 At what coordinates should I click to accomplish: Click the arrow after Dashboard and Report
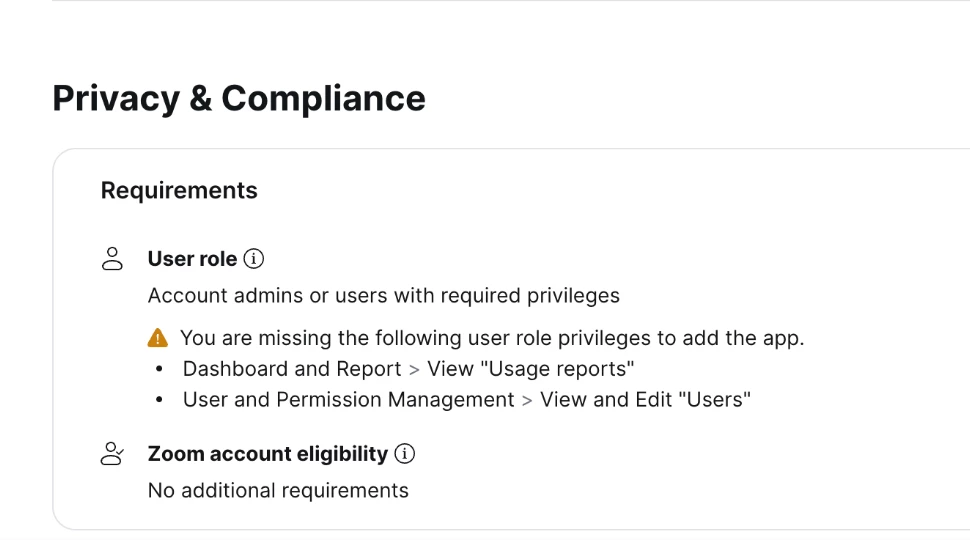tap(414, 369)
